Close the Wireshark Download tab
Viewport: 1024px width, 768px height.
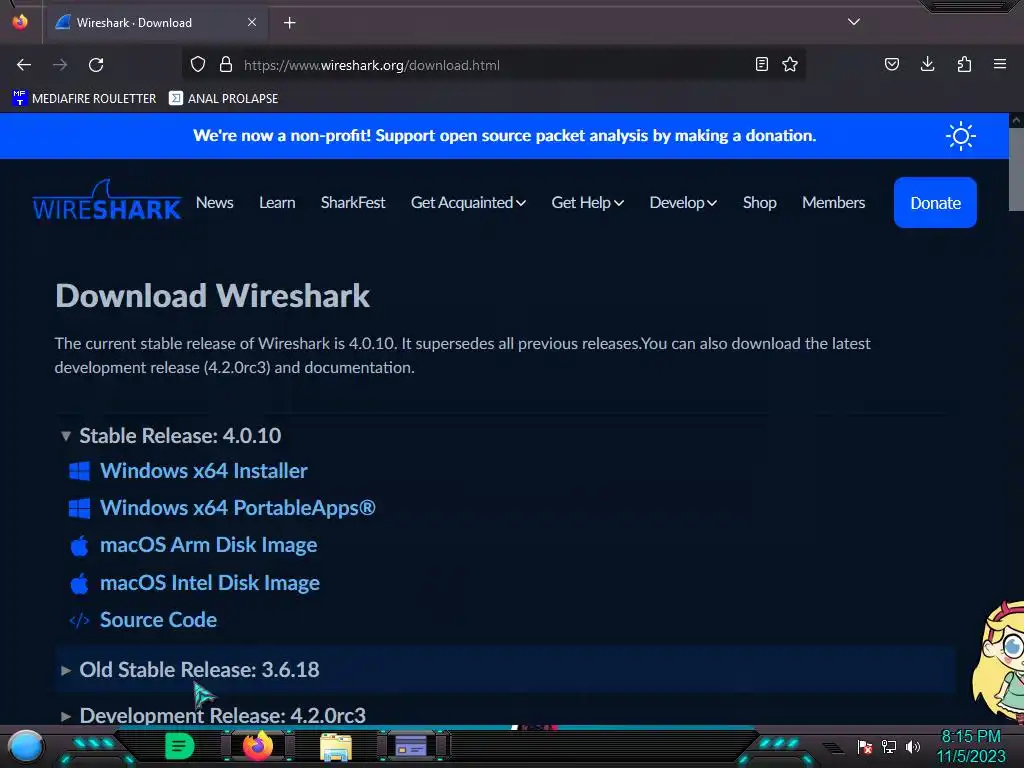pos(252,22)
